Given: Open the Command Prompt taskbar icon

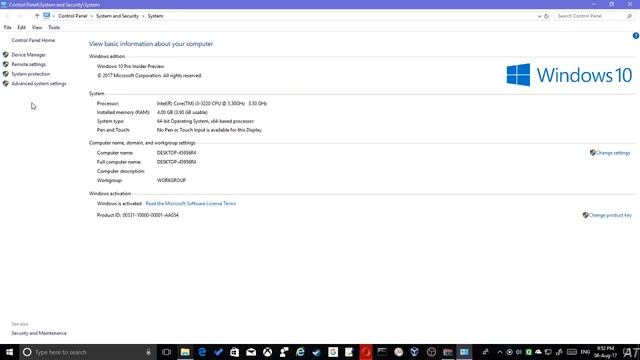Looking at the screenshot, I should 382,352.
